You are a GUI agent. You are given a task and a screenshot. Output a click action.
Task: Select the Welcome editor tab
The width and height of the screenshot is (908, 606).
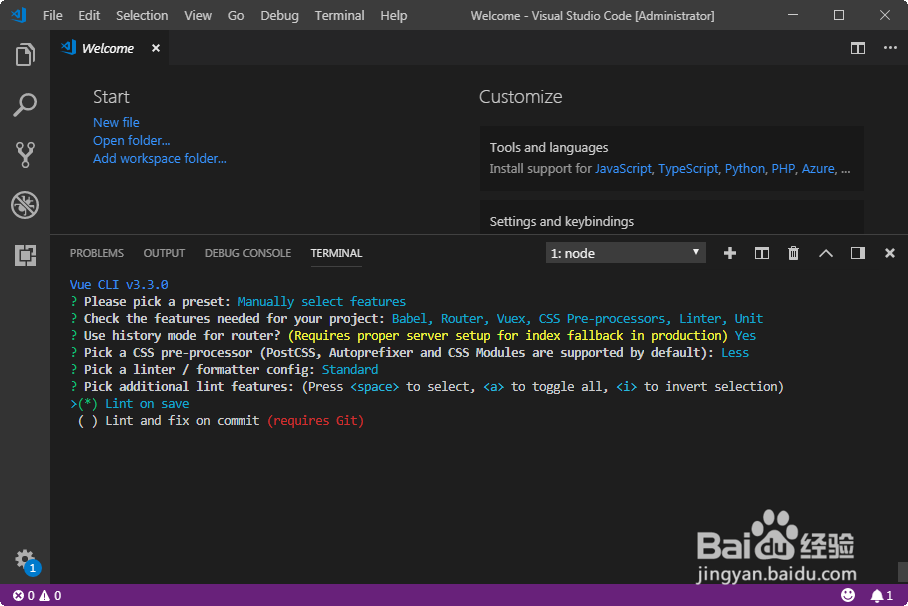[108, 48]
